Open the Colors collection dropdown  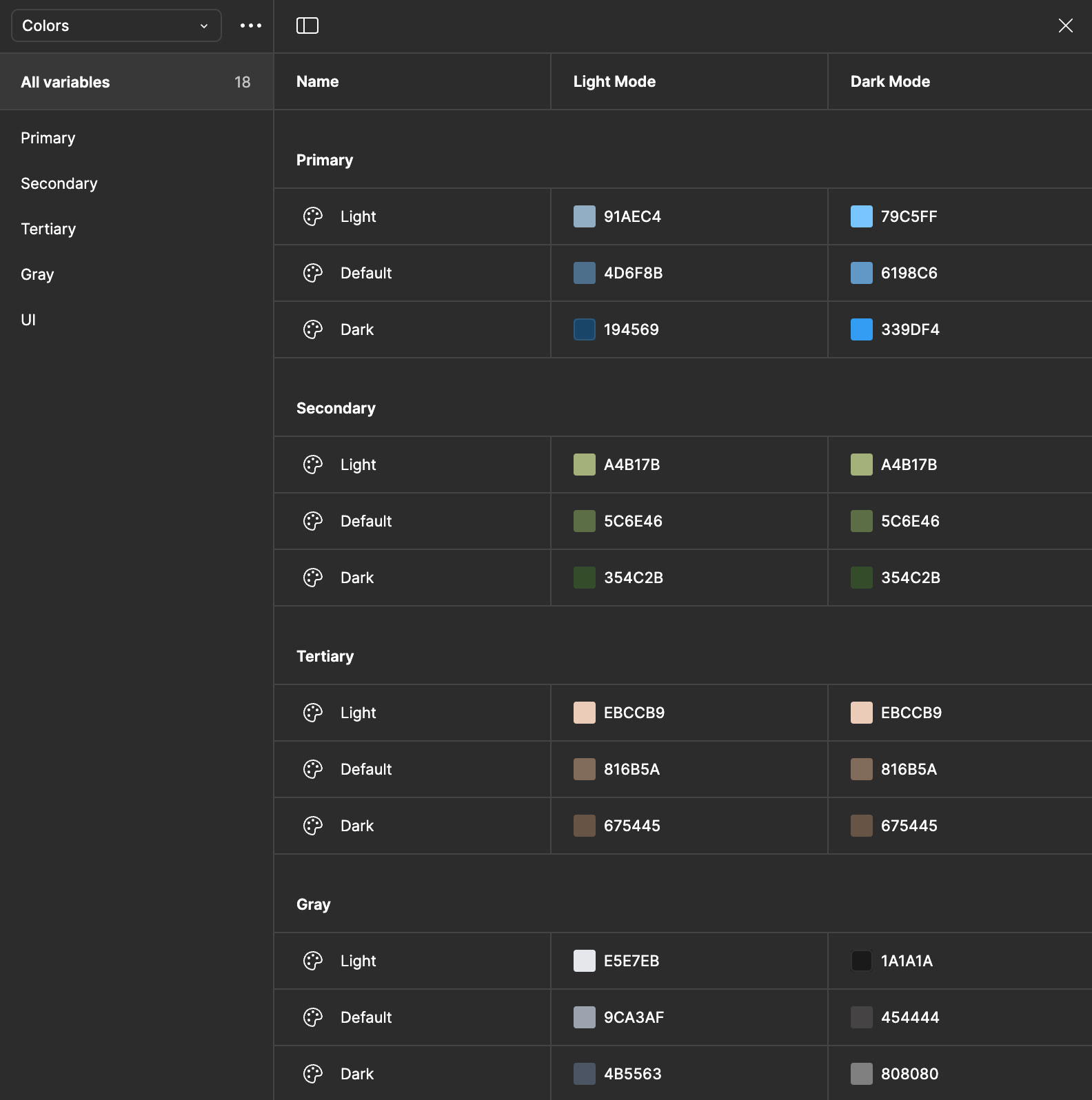[x=117, y=26]
